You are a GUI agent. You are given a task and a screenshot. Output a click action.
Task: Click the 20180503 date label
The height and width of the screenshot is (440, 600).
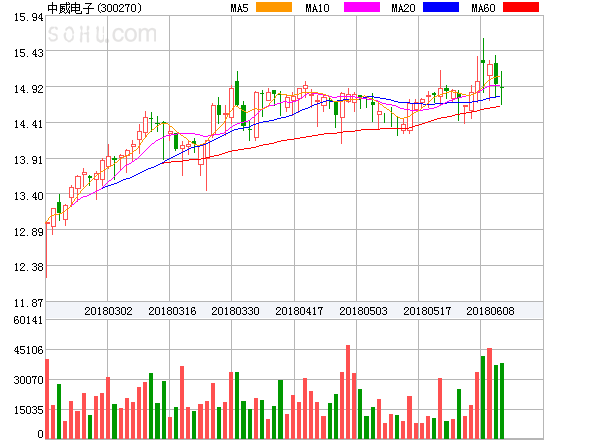pyautogui.click(x=363, y=311)
